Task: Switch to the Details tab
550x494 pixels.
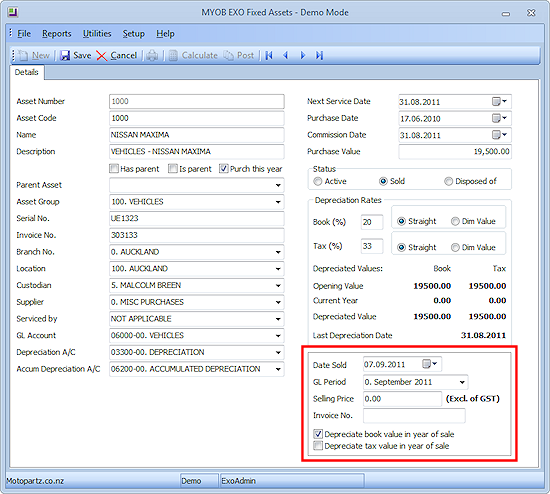Action: [x=27, y=72]
